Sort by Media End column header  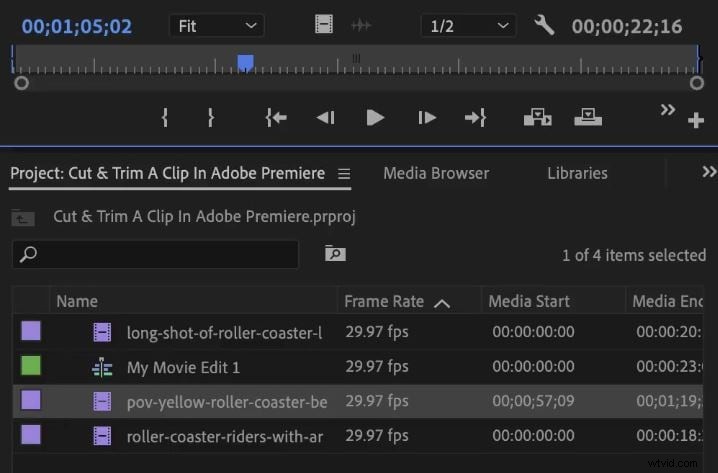(x=667, y=301)
